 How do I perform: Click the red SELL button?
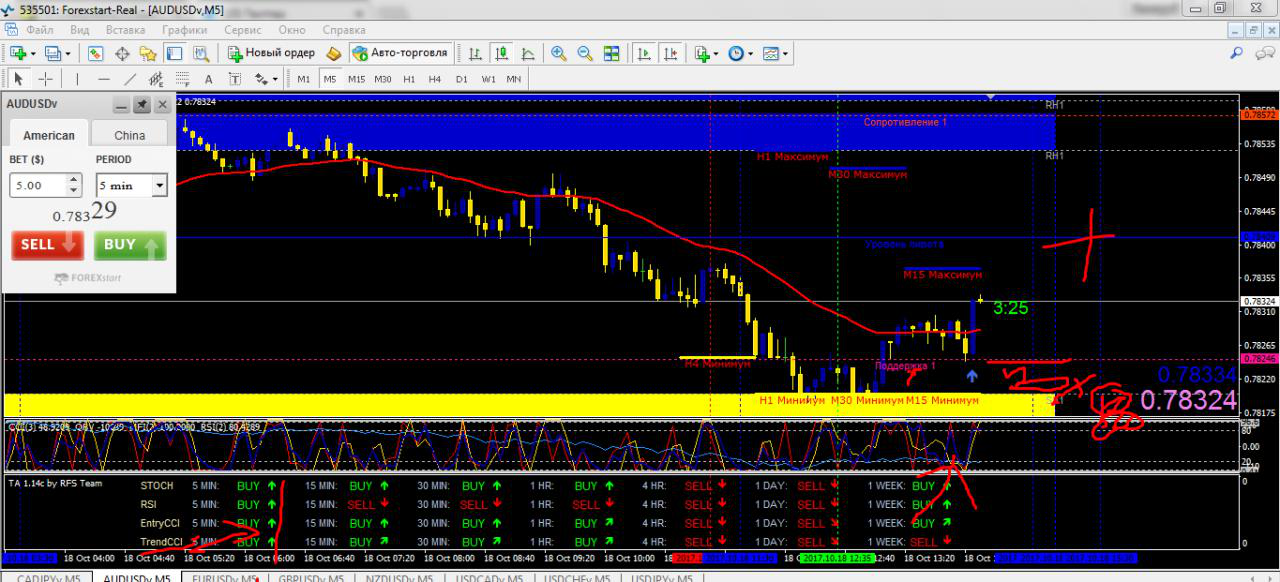pos(47,245)
